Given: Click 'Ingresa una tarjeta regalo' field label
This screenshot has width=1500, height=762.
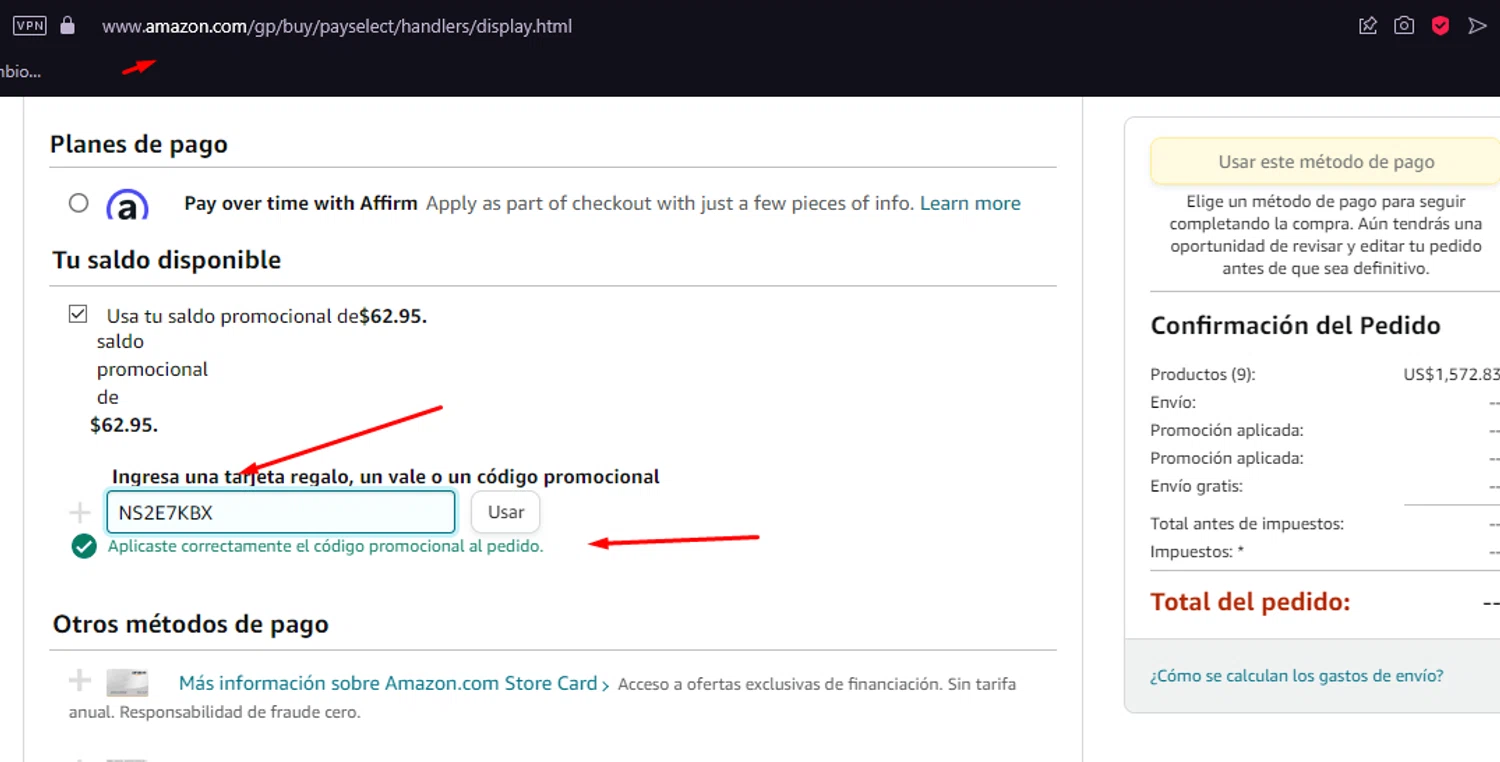Looking at the screenshot, I should tap(386, 477).
